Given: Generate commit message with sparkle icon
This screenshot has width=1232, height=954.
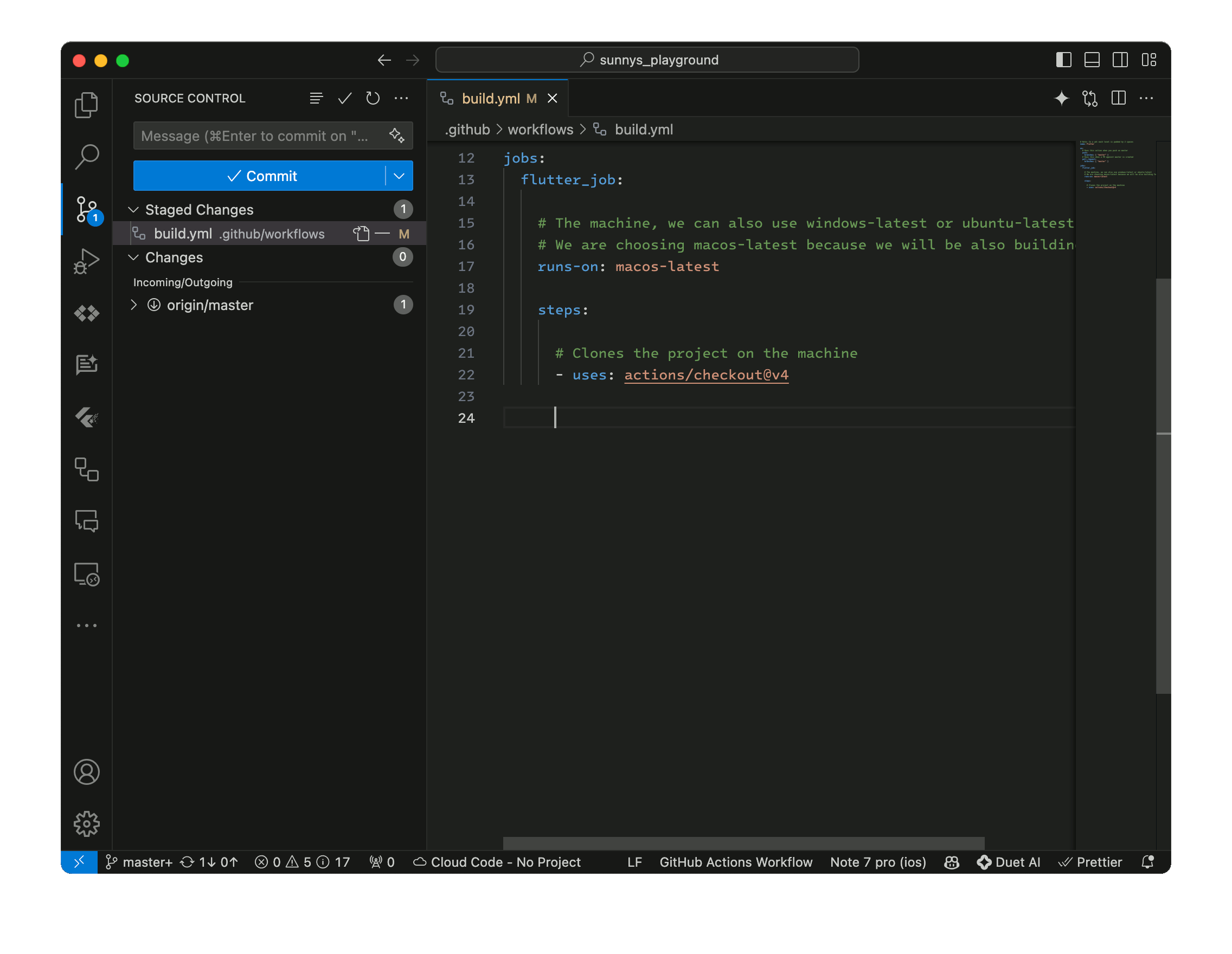Looking at the screenshot, I should (x=396, y=136).
